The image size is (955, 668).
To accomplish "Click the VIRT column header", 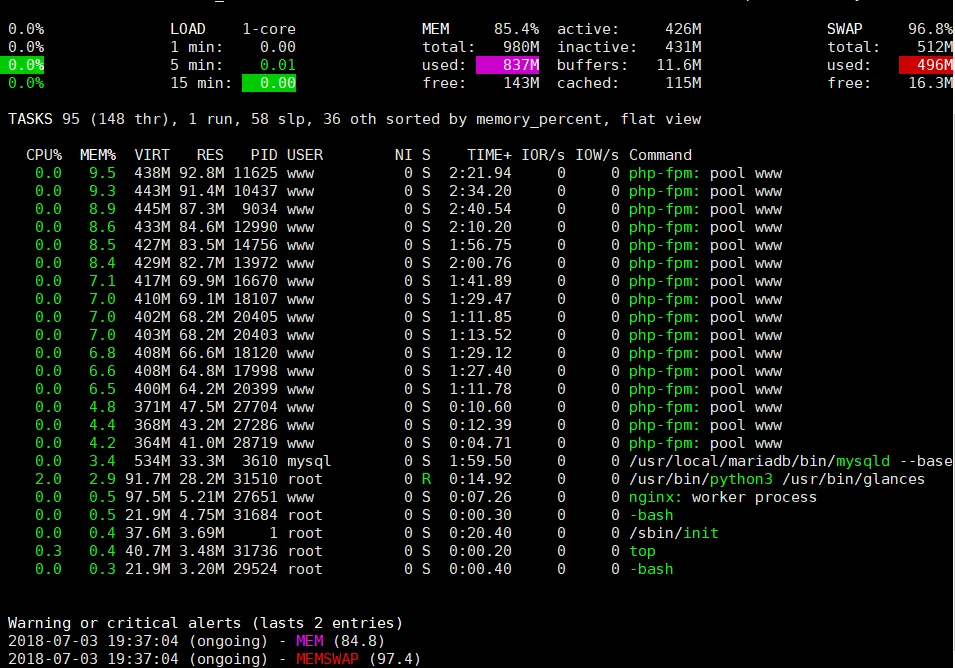I will point(151,154).
